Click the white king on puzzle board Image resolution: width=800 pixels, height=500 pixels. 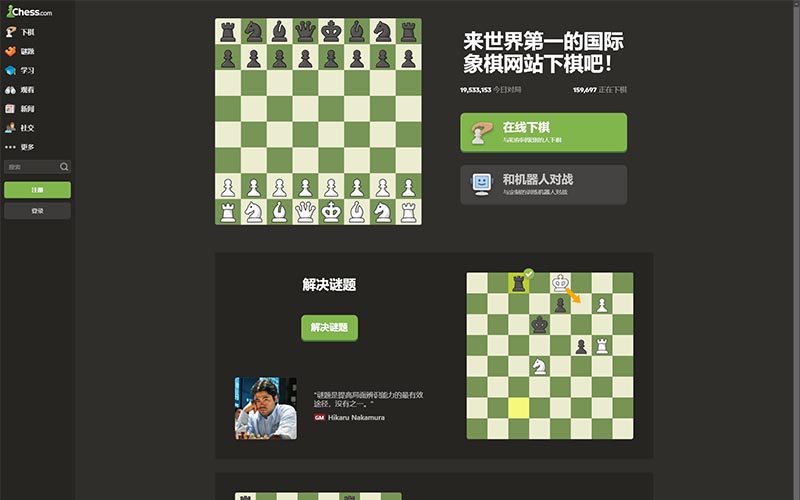[x=560, y=283]
